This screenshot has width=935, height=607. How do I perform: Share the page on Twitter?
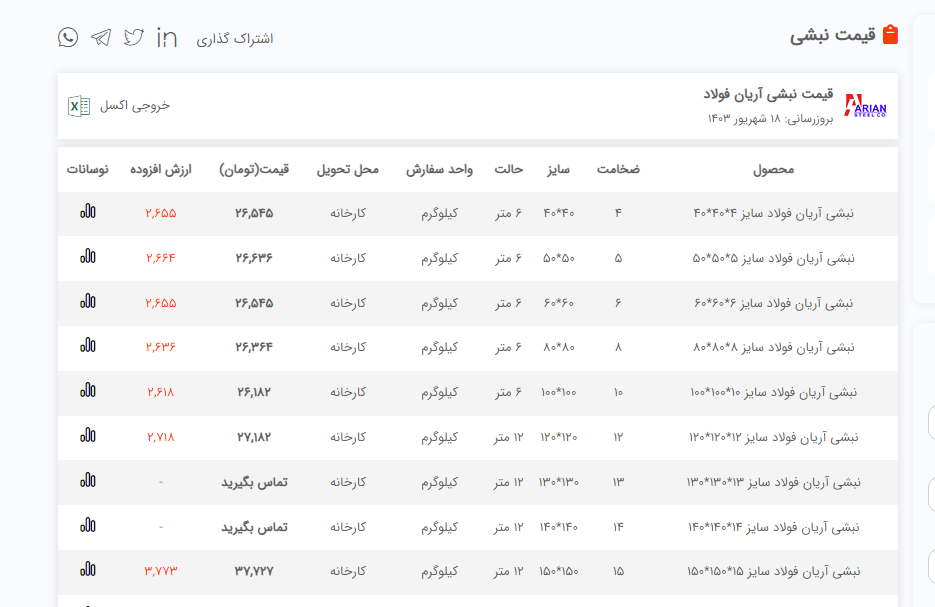tap(134, 38)
